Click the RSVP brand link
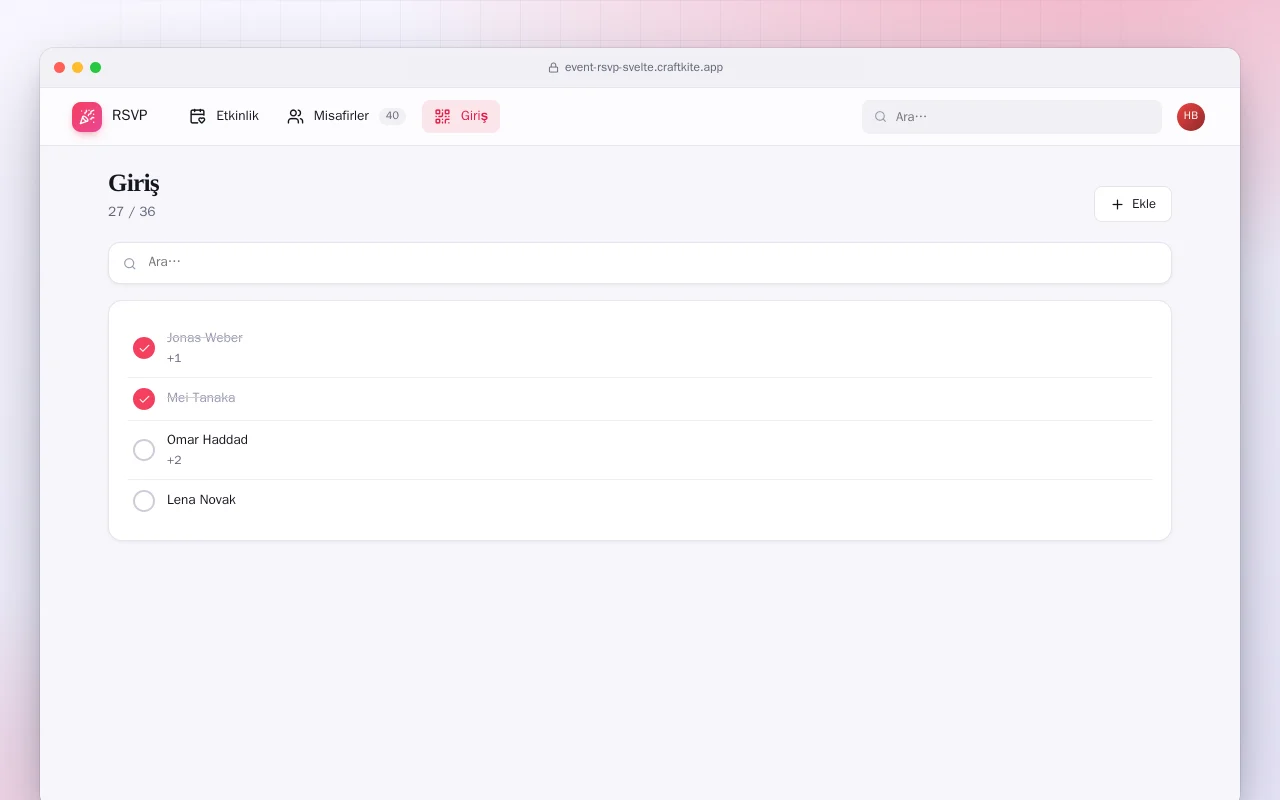This screenshot has width=1280, height=800. (x=110, y=117)
